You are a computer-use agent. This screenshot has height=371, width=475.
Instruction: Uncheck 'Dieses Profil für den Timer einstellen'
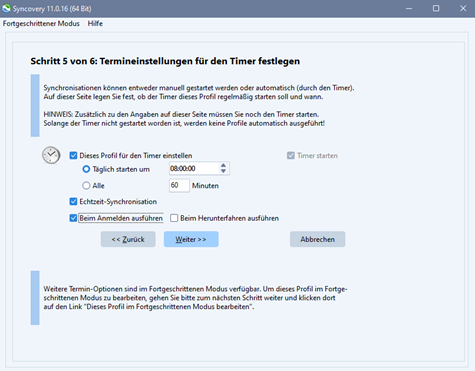(x=73, y=156)
